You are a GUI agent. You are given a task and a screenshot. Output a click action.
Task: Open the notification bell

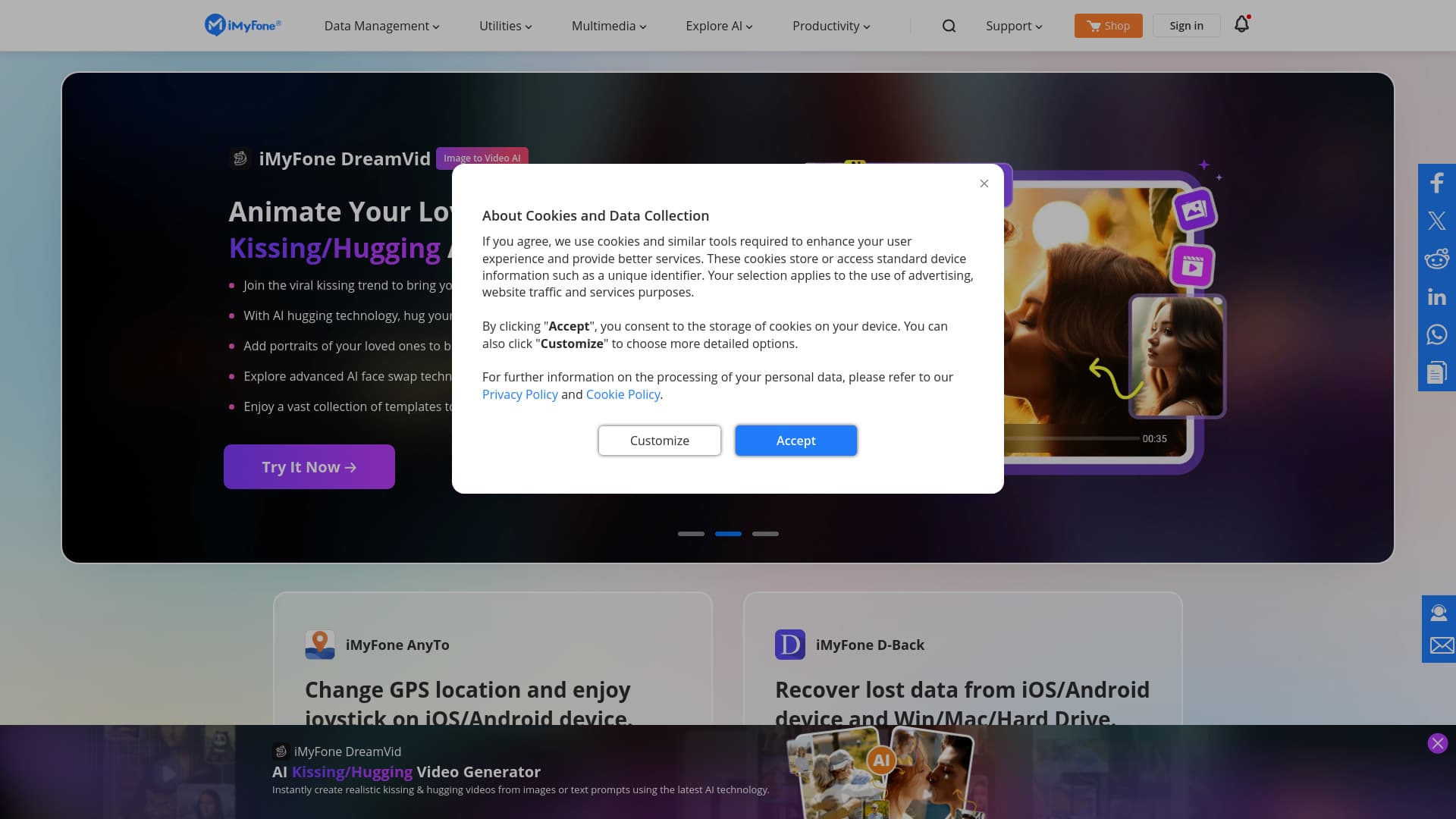click(1241, 24)
